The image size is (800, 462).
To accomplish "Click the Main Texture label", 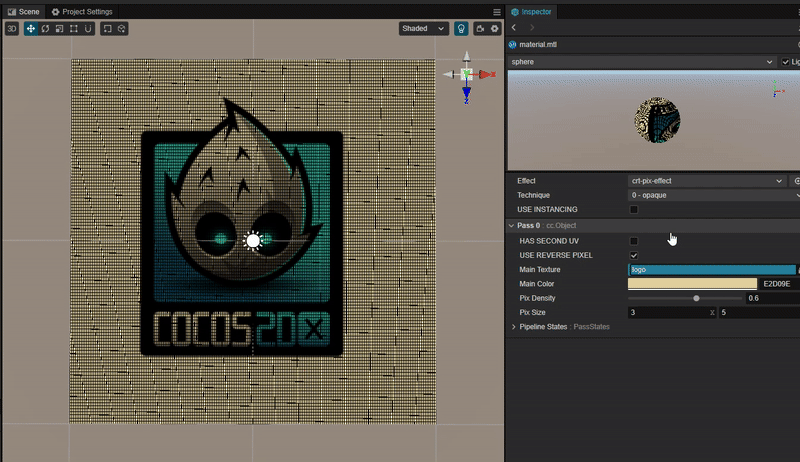I will coord(539,270).
